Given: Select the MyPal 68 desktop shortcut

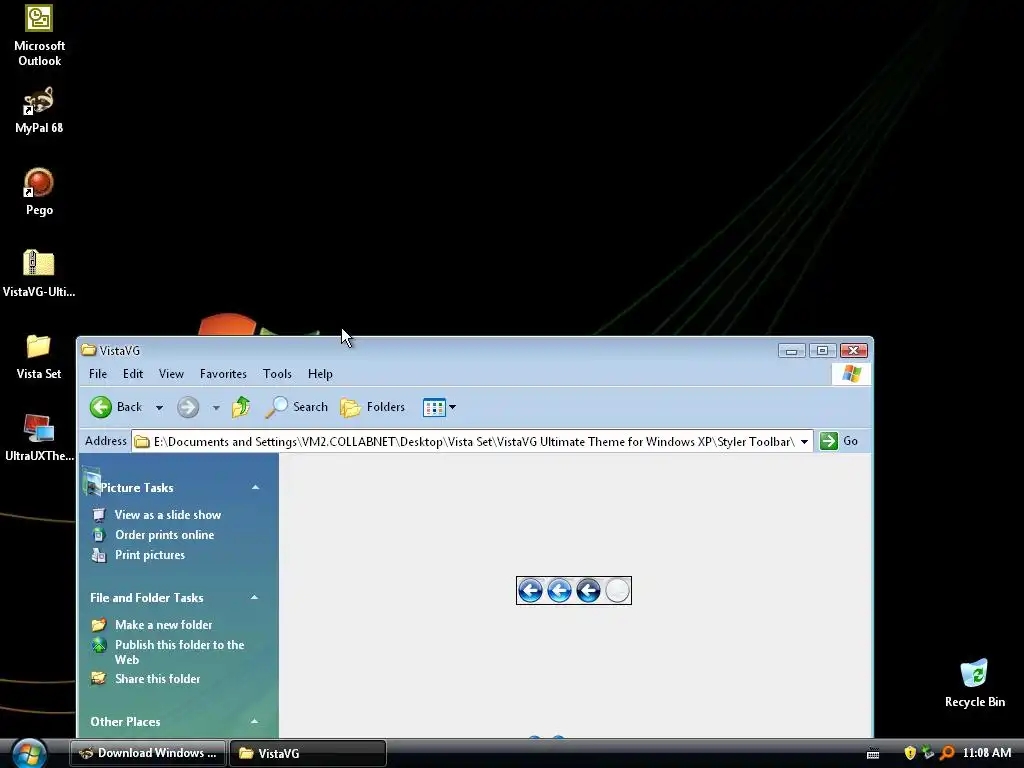Looking at the screenshot, I should coord(39,110).
